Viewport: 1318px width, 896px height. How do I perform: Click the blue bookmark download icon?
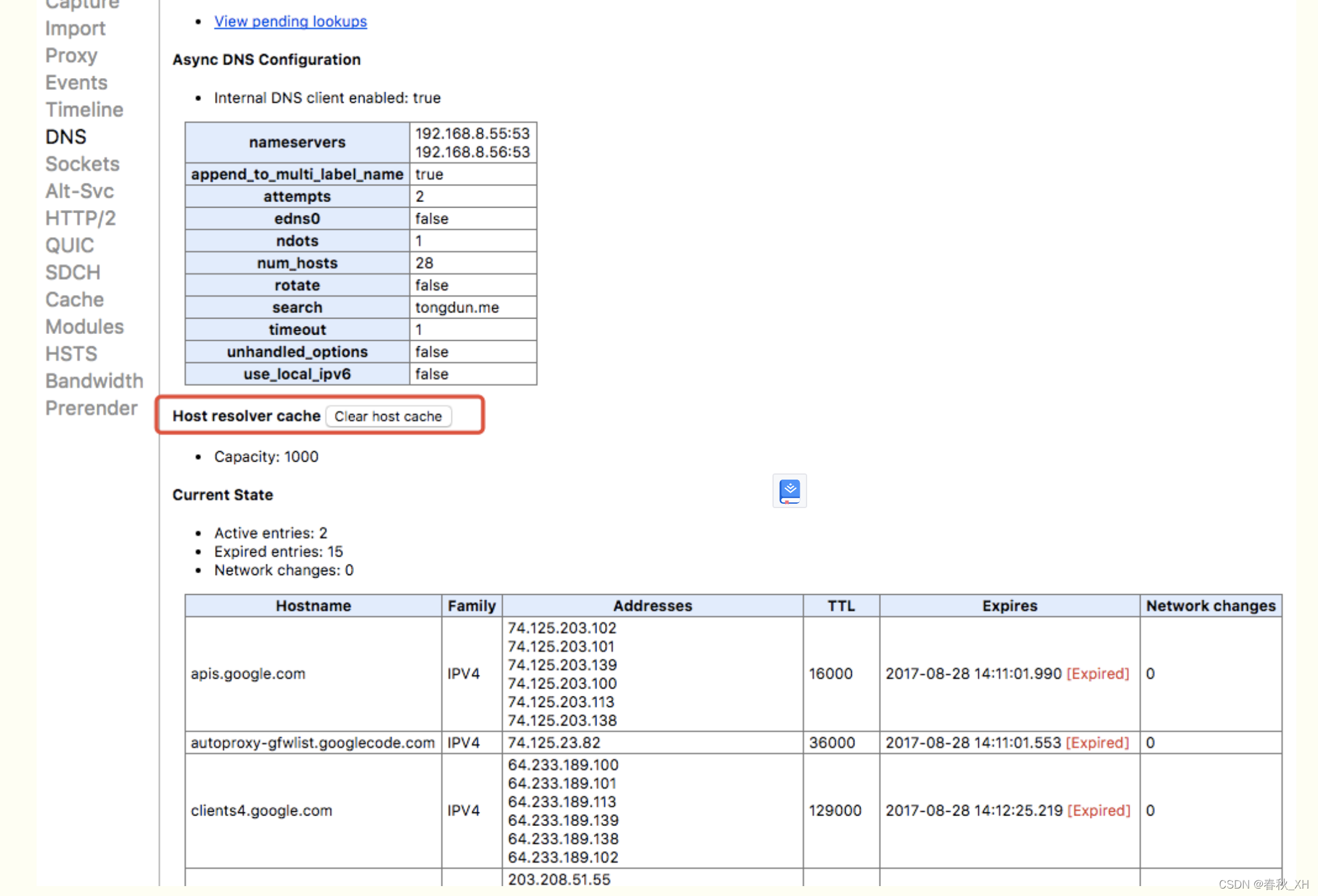coord(789,491)
